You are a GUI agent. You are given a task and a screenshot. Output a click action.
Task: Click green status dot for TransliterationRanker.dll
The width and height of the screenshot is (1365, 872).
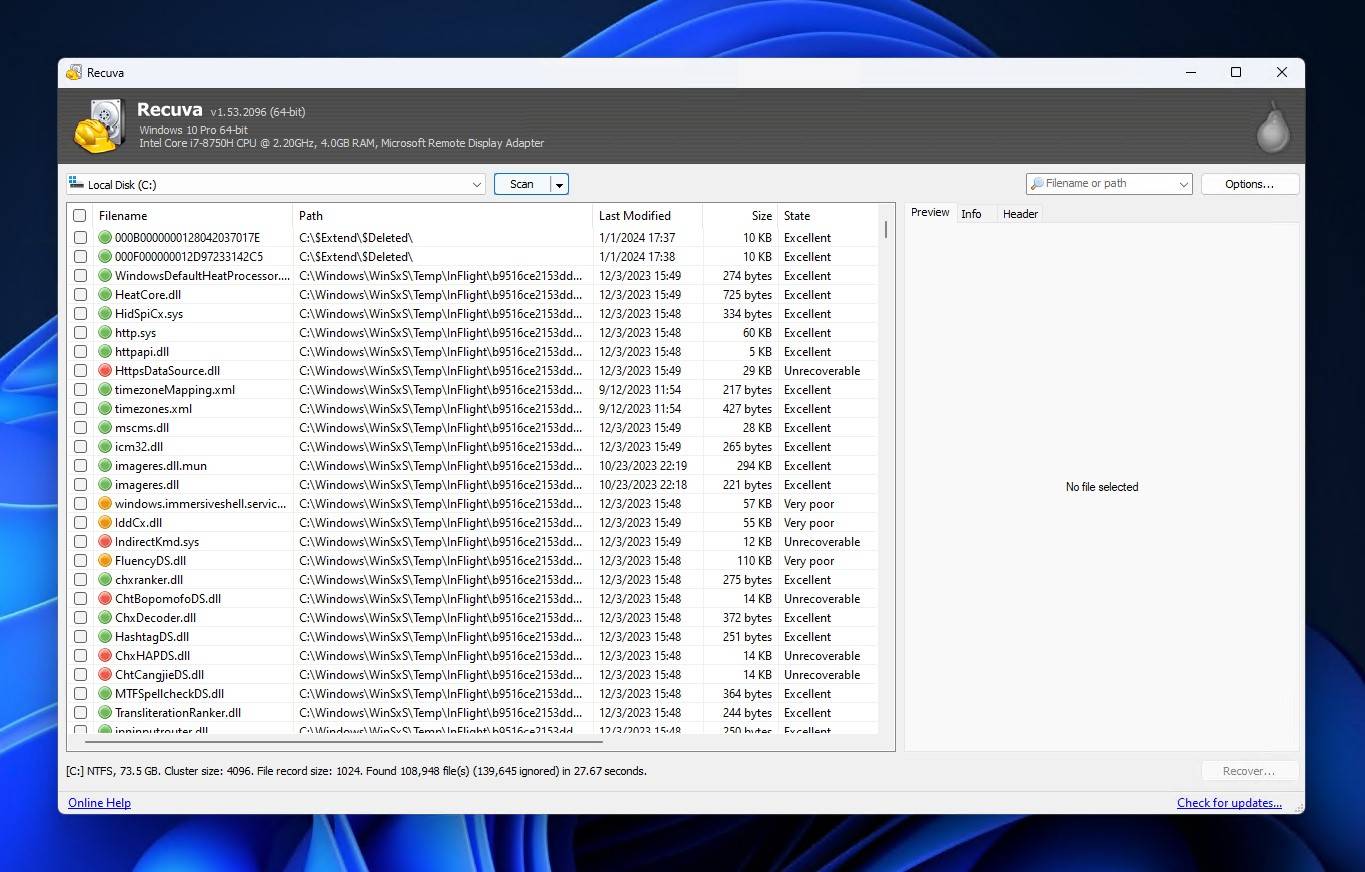pos(105,713)
